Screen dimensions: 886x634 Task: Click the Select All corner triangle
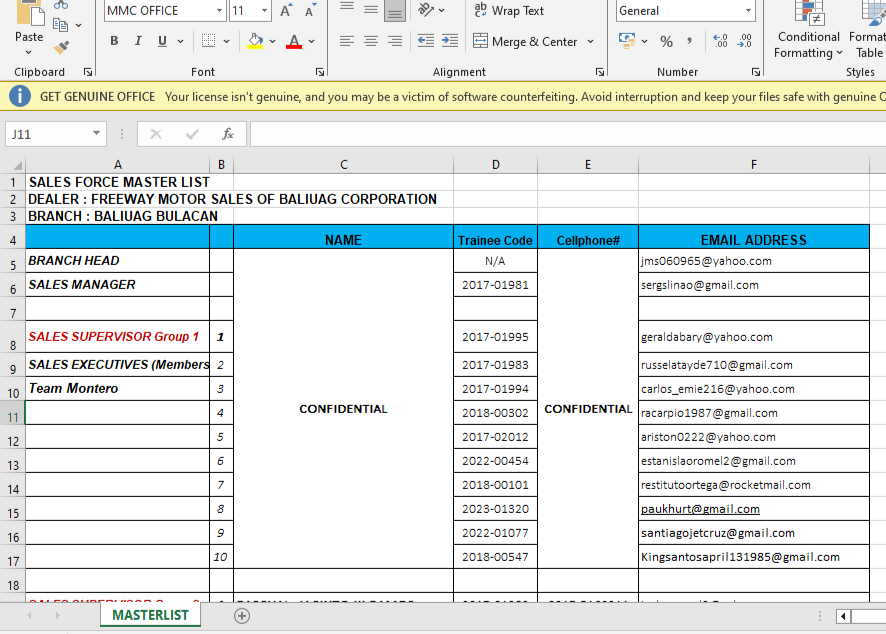point(16,165)
